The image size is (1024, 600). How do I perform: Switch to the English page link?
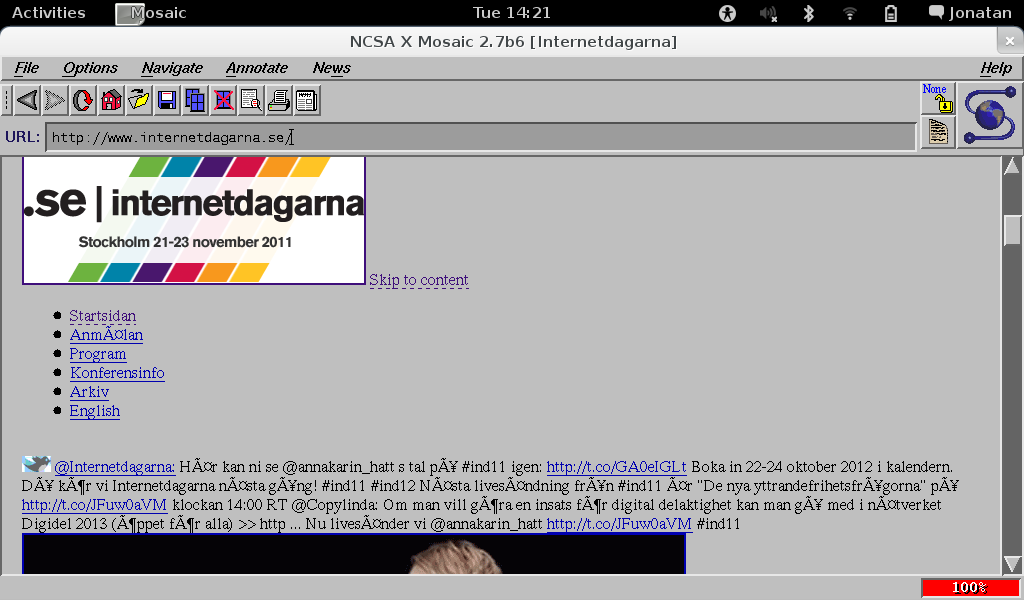click(x=95, y=411)
